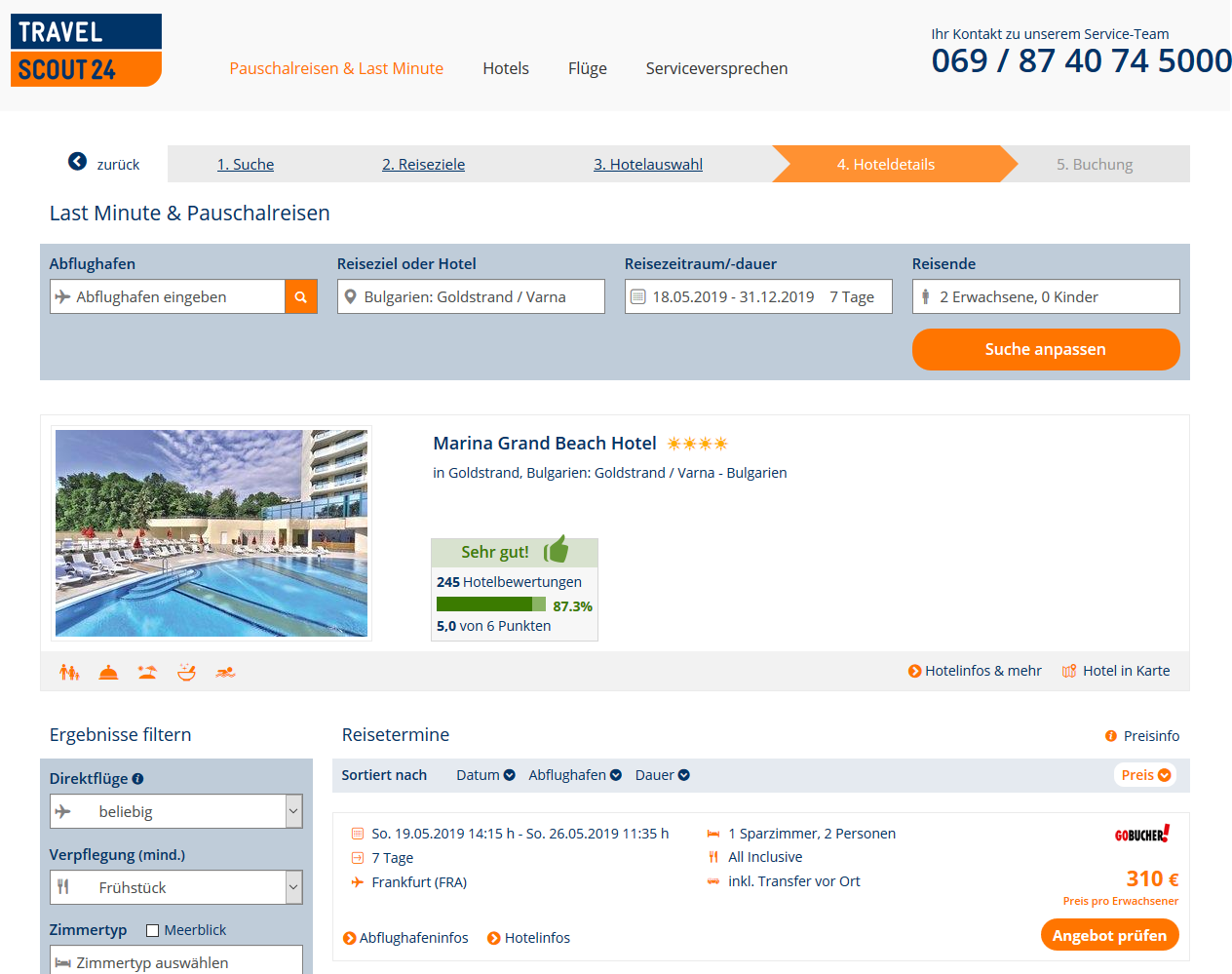The height and width of the screenshot is (974, 1232).
Task: Click the beach umbrella amenity icon
Action: click(x=147, y=672)
